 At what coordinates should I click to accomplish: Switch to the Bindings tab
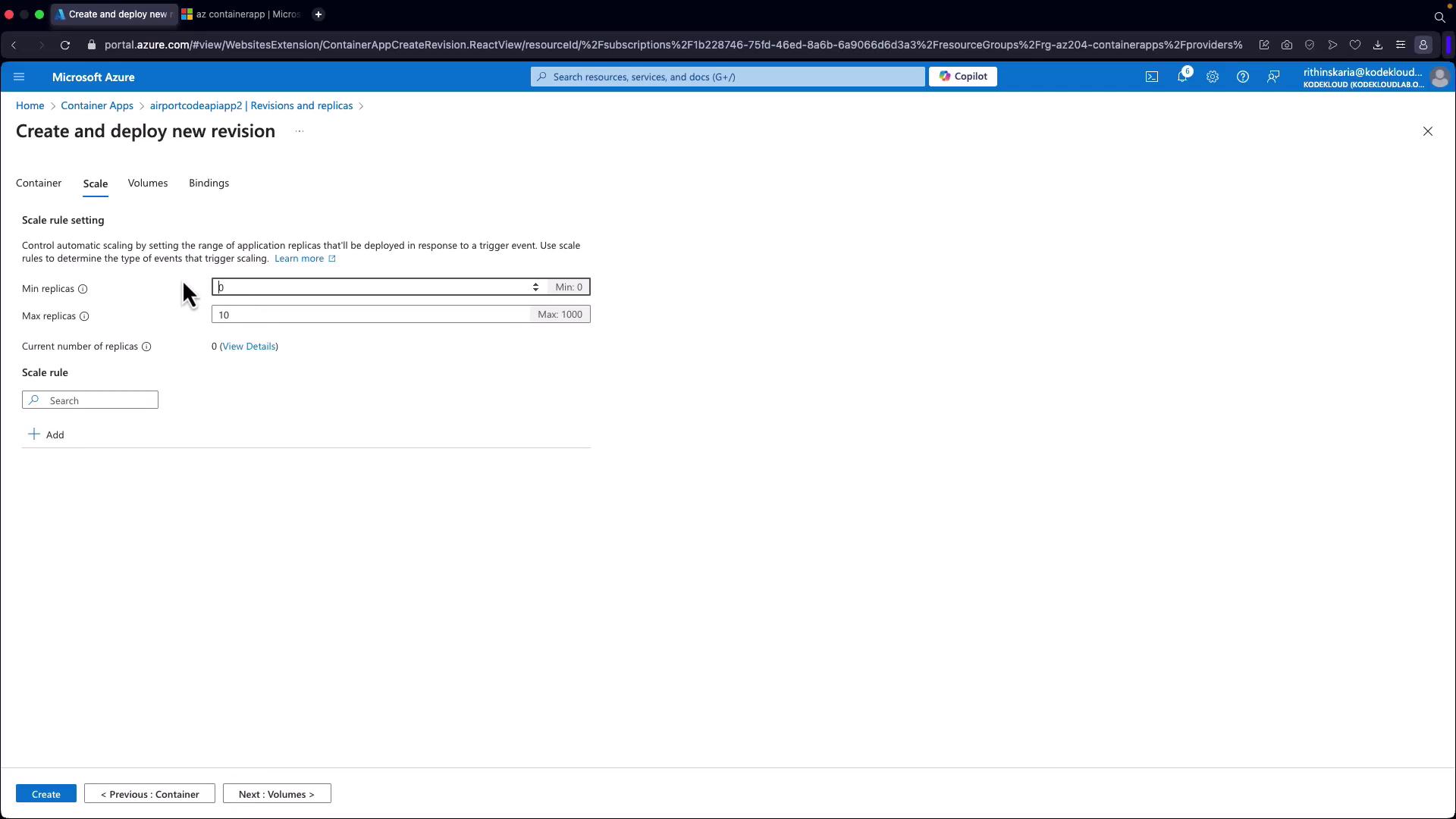pyautogui.click(x=209, y=183)
